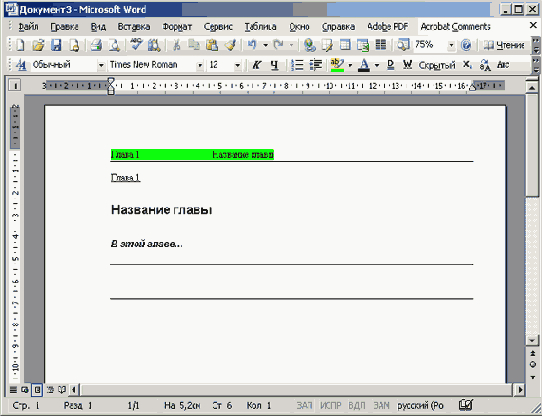This screenshot has height=416, width=542.
Task: Open the zoom percentage dropdown at 75%
Action: [x=451, y=45]
